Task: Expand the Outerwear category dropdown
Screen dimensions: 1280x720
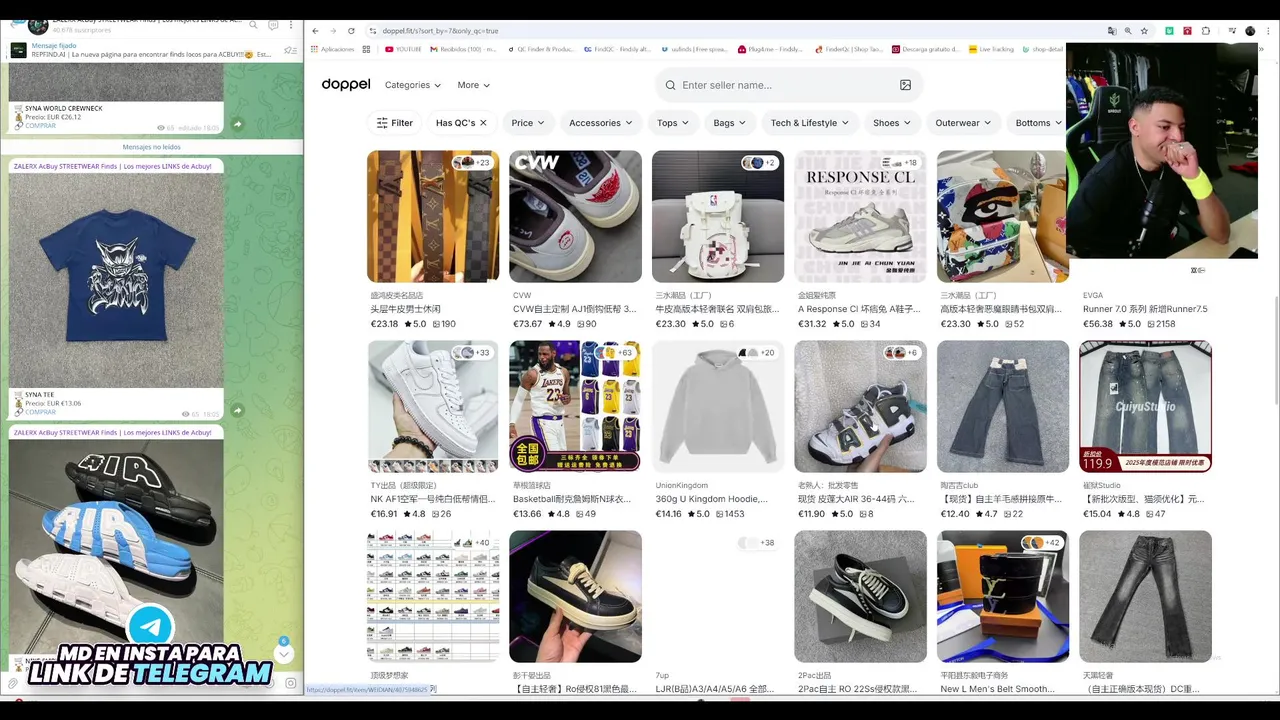Action: (964, 123)
